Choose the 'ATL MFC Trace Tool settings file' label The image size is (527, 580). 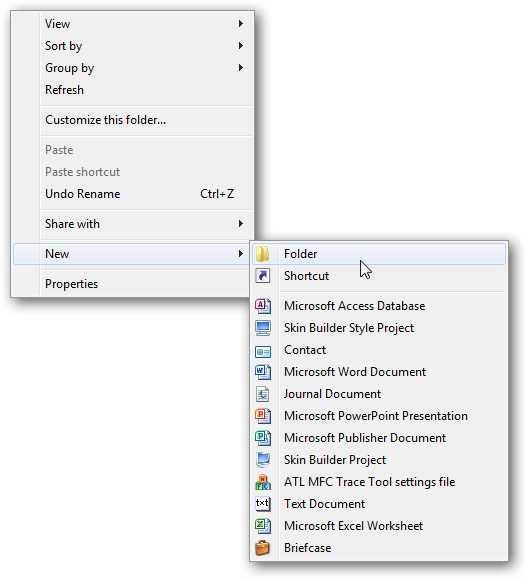[369, 482]
